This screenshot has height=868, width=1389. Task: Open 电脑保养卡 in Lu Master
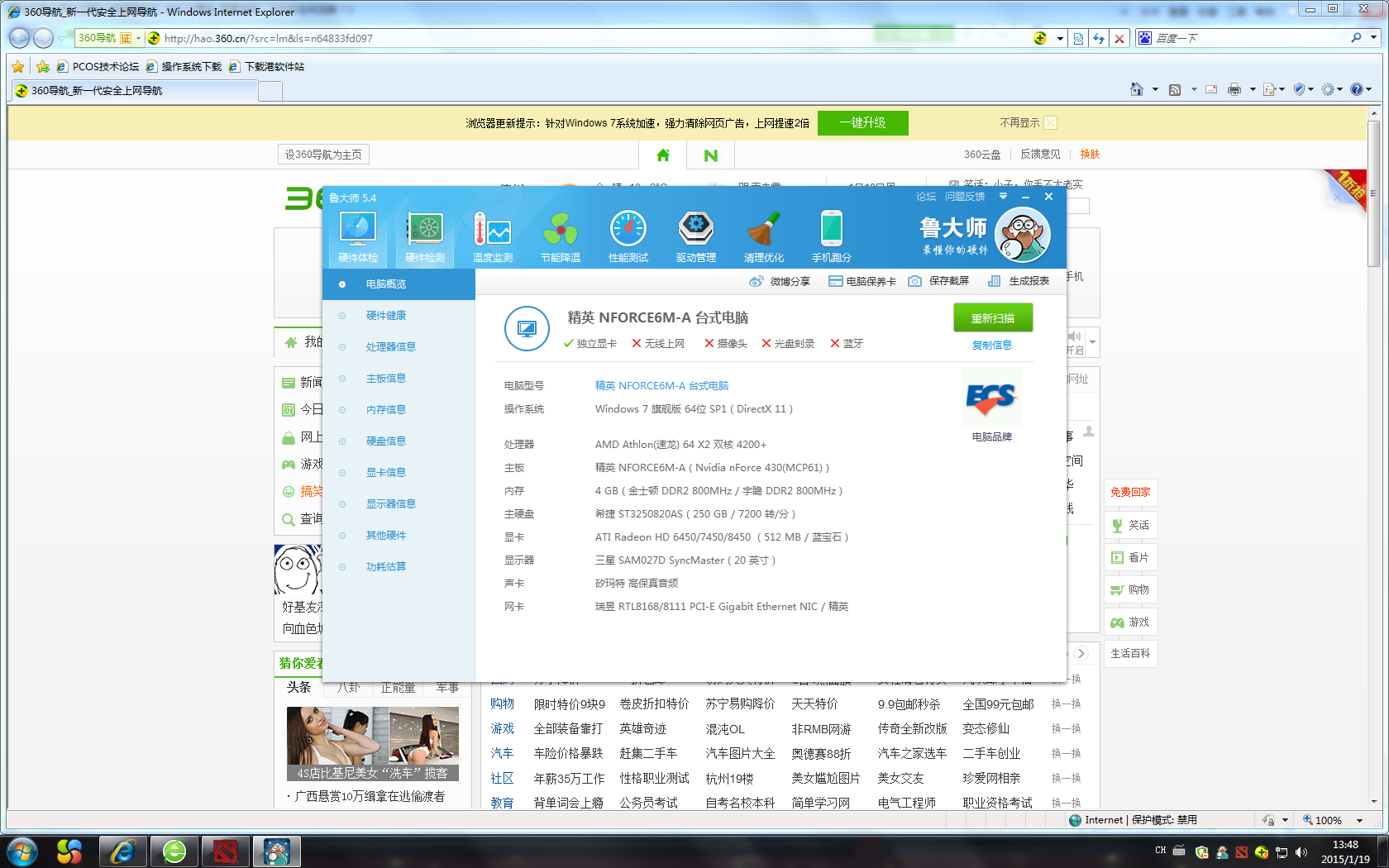coord(862,281)
